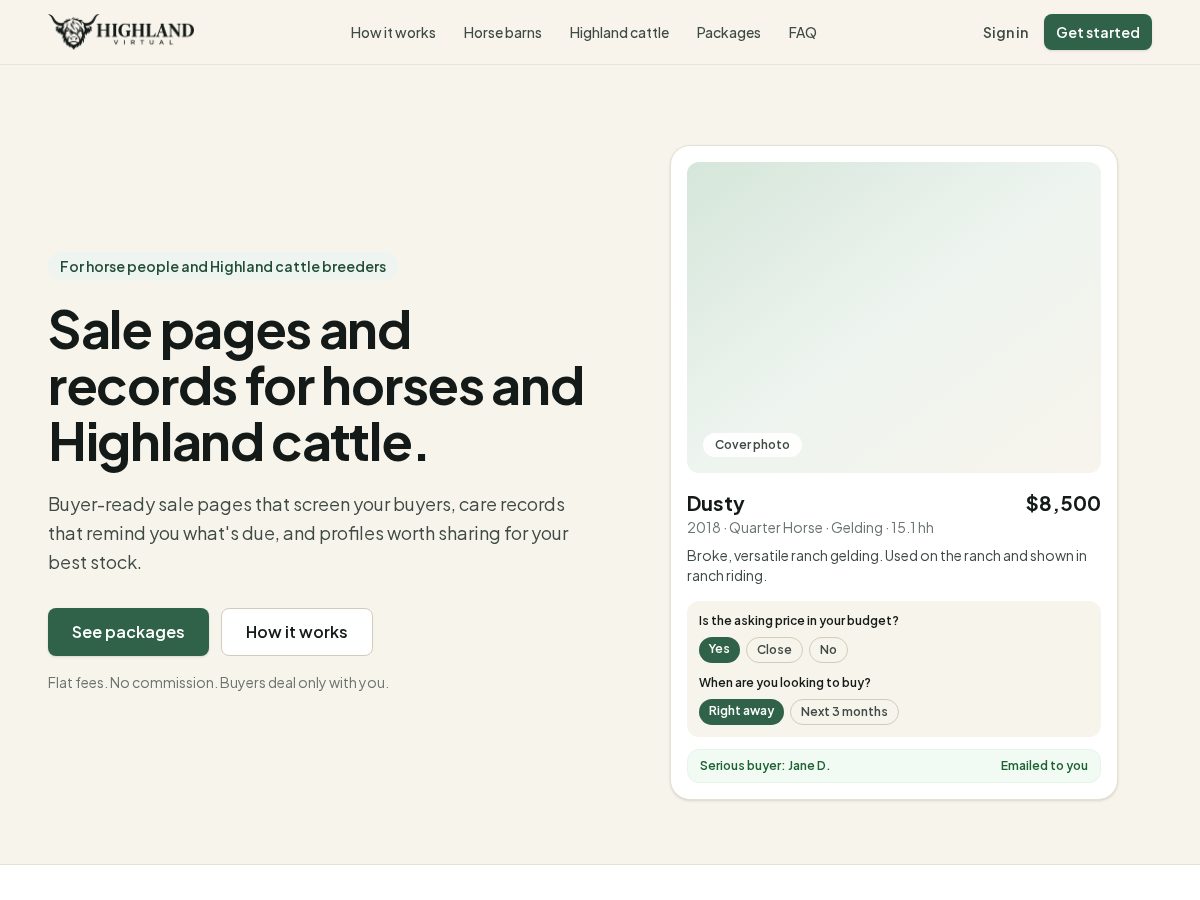This screenshot has width=1200, height=900.
Task: Select Yes for asking price budget
Action: point(719,650)
